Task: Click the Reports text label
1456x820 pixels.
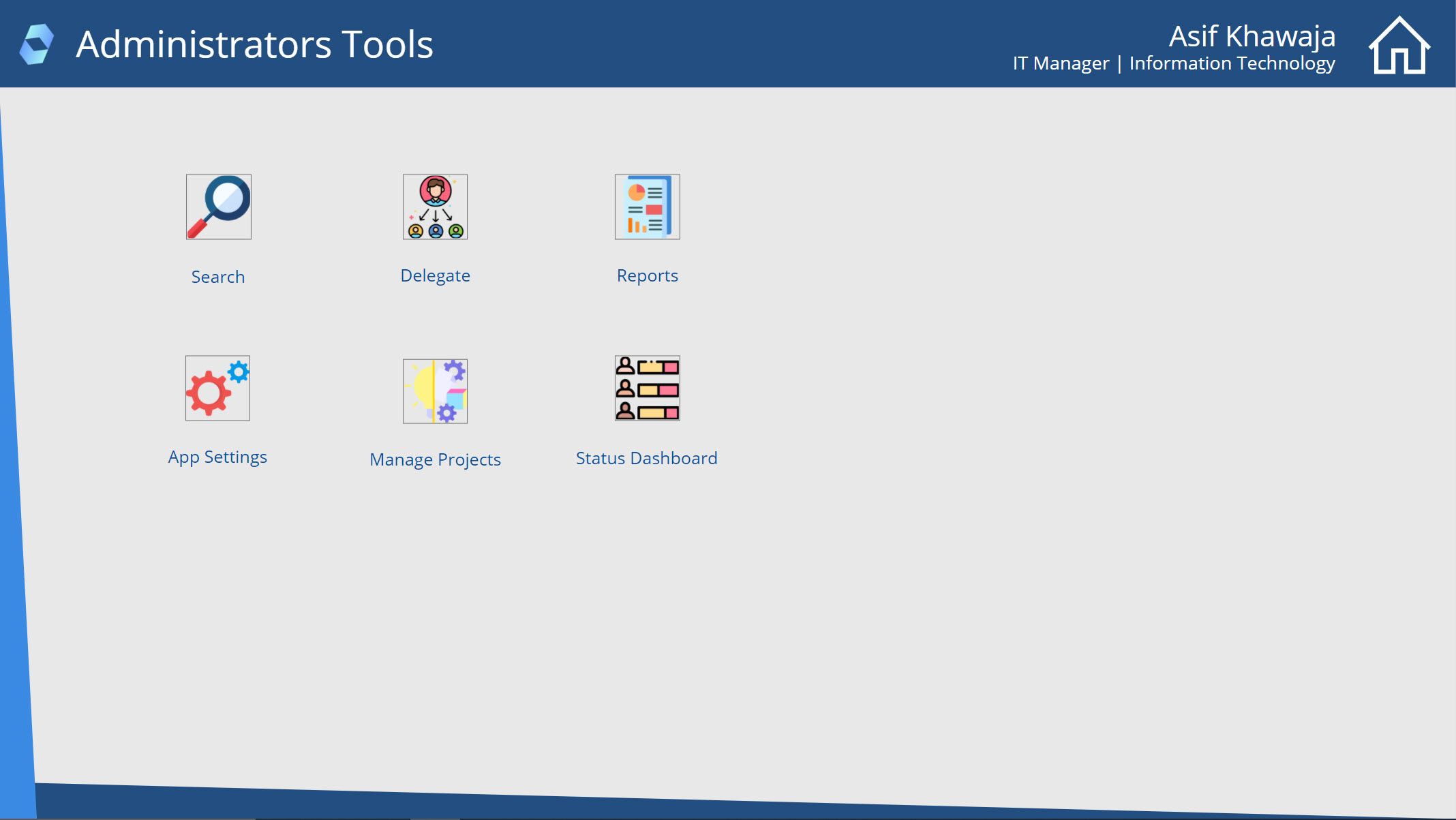Action: (x=647, y=275)
